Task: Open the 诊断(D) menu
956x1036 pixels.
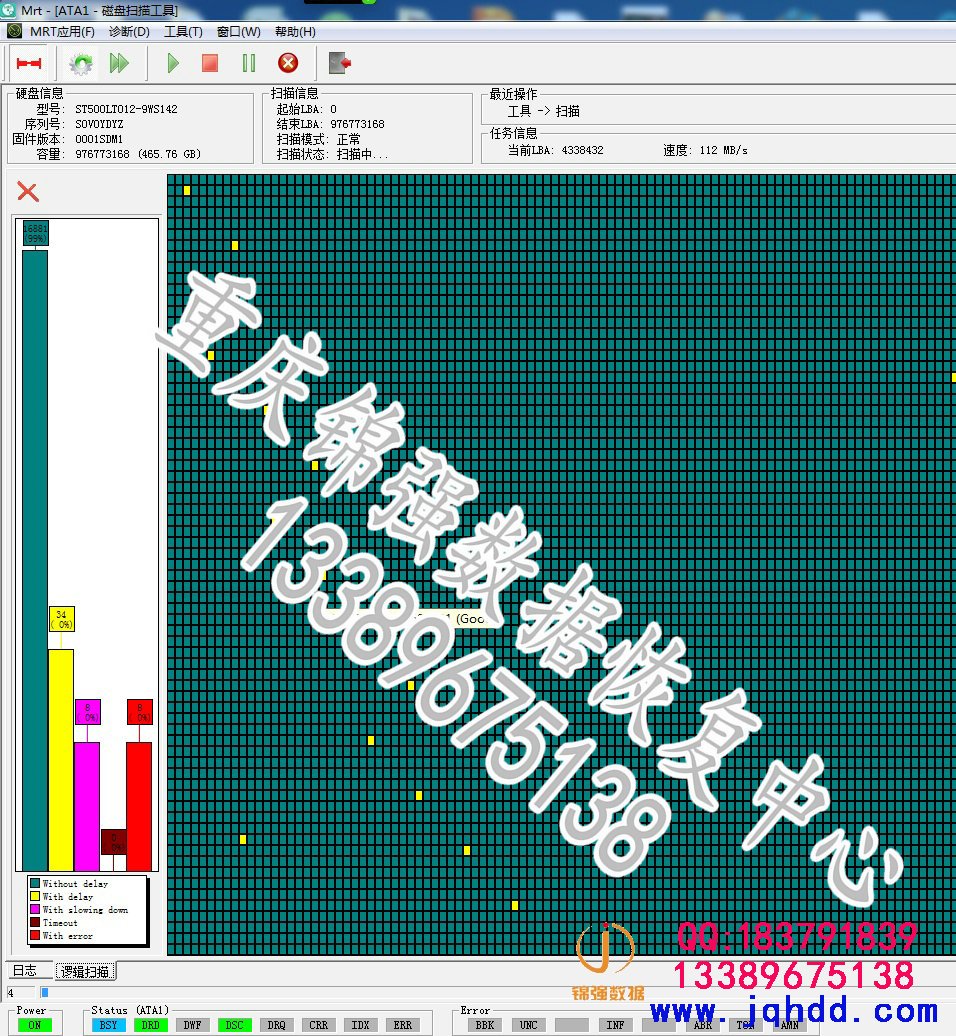Action: [x=129, y=31]
